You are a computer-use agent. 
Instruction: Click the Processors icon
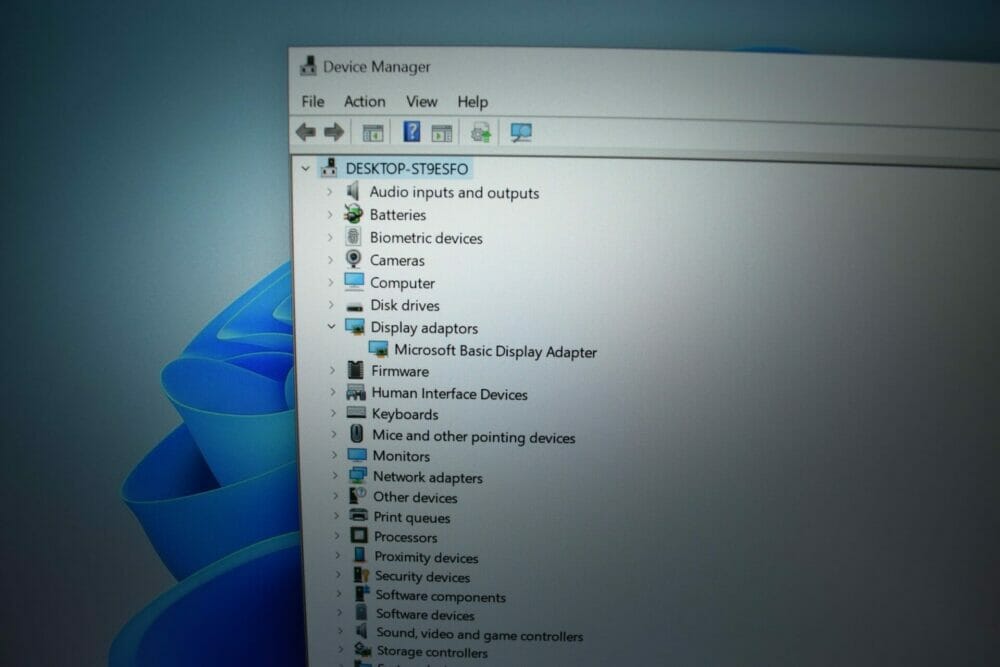pyautogui.click(x=359, y=536)
